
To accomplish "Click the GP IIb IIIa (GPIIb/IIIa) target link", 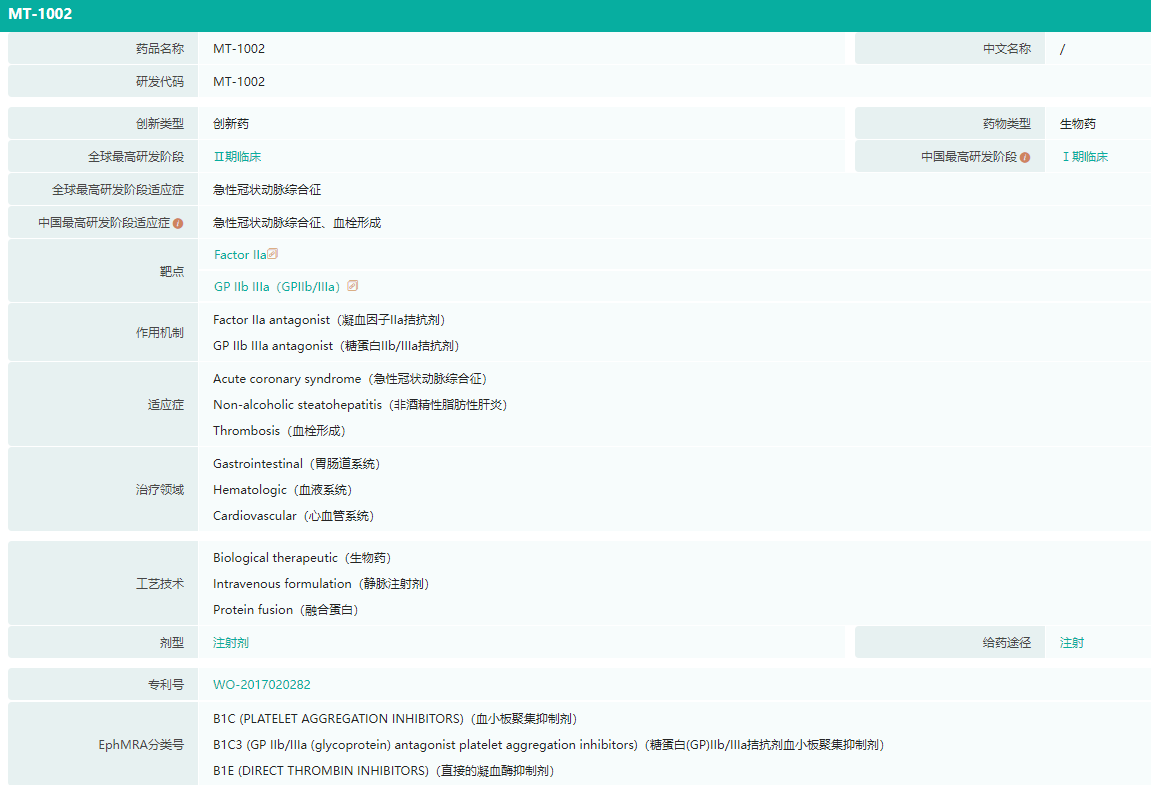I will [x=276, y=287].
